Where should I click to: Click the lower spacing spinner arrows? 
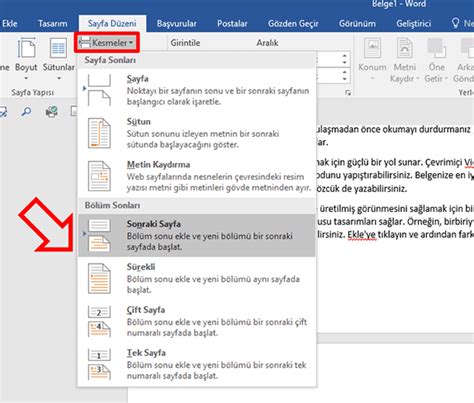[345, 76]
